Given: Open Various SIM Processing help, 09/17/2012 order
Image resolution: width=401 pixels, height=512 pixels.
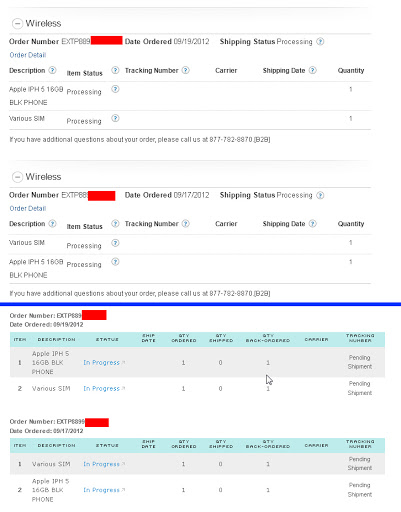Looking at the screenshot, I should coord(115,243).
